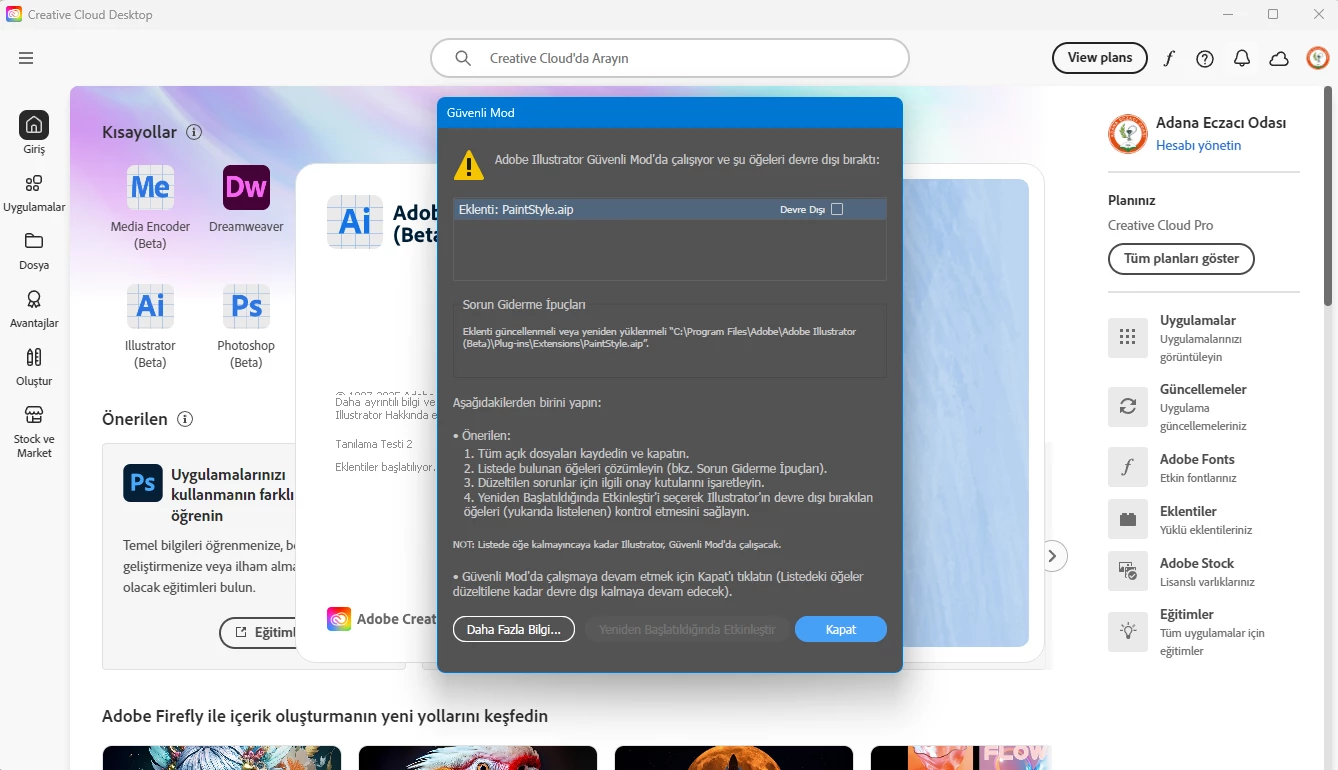Click the Ps icon on the Önerilen card
Screen dimensions: 1338x770
tap(143, 482)
